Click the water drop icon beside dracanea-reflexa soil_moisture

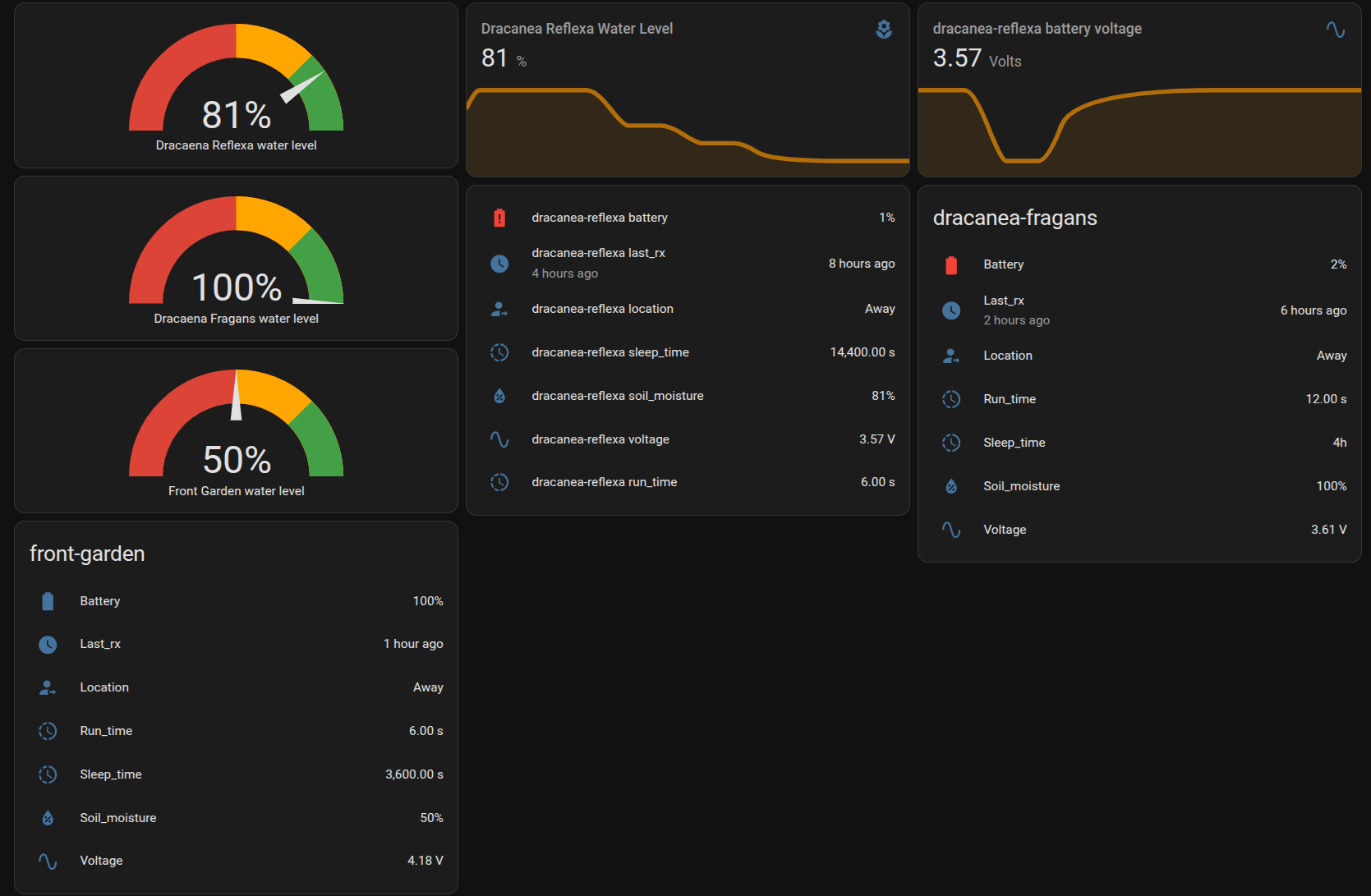coord(499,396)
